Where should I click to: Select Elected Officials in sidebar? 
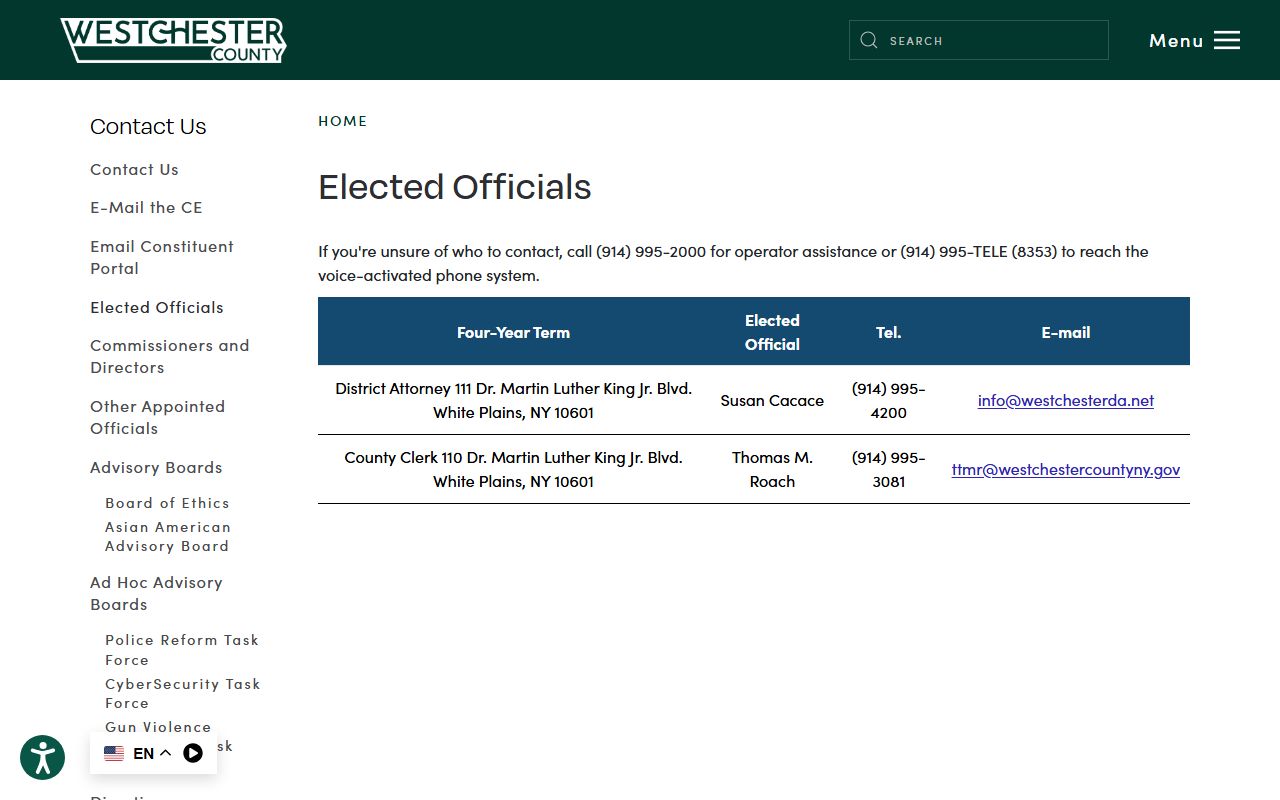tap(157, 308)
